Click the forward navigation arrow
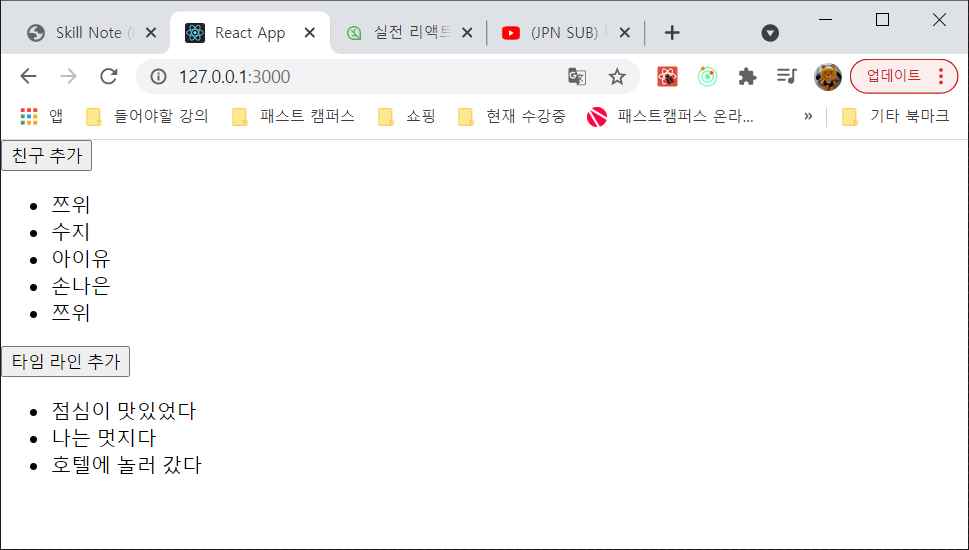Image resolution: width=969 pixels, height=550 pixels. click(x=69, y=76)
